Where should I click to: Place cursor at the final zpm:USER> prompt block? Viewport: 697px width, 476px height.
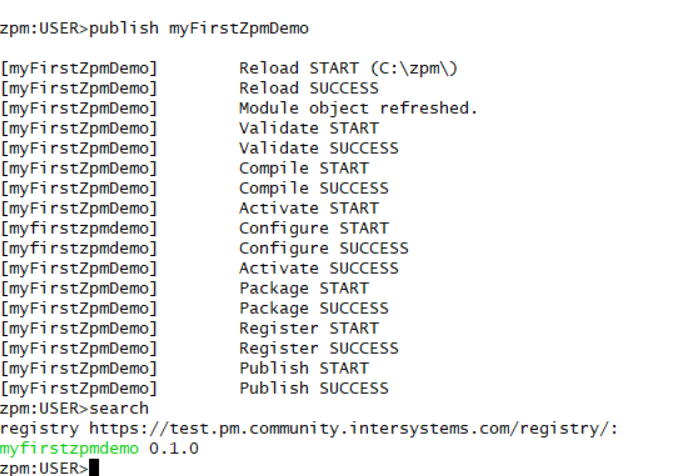tap(94, 468)
